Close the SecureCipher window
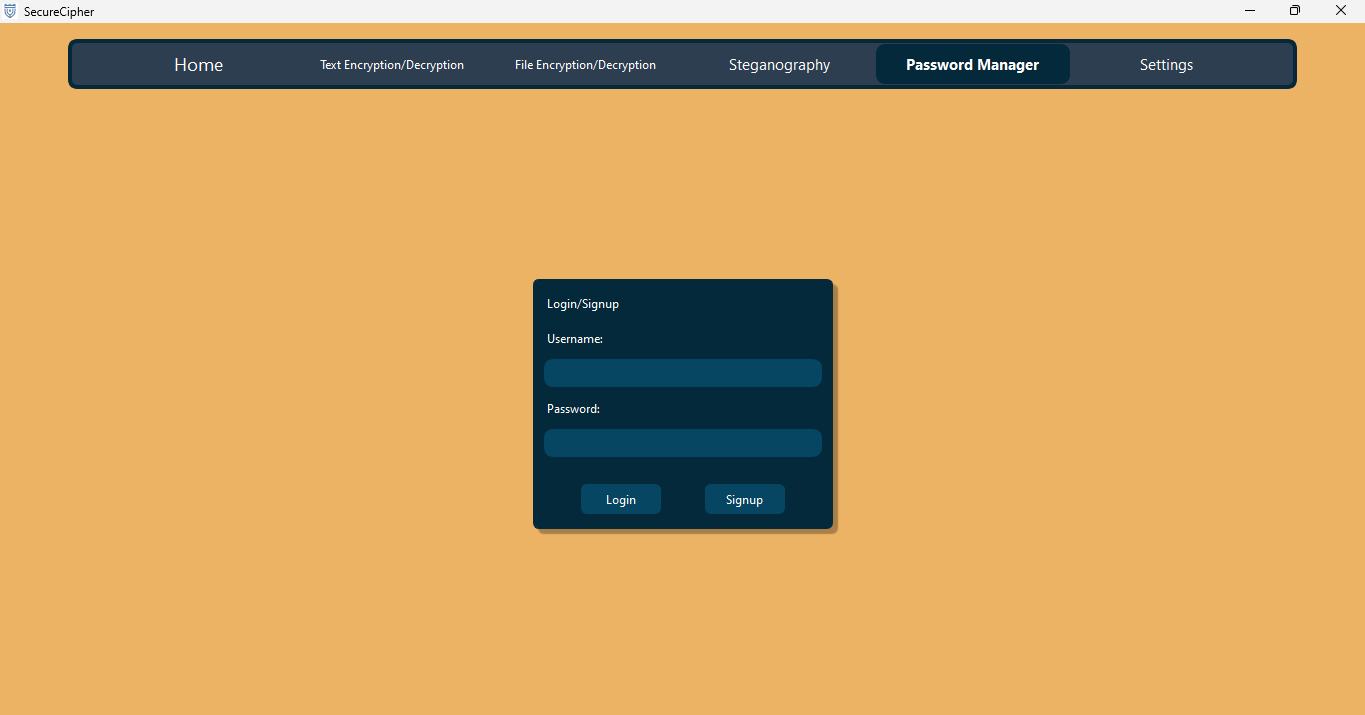The image size is (1365, 715). tap(1341, 11)
